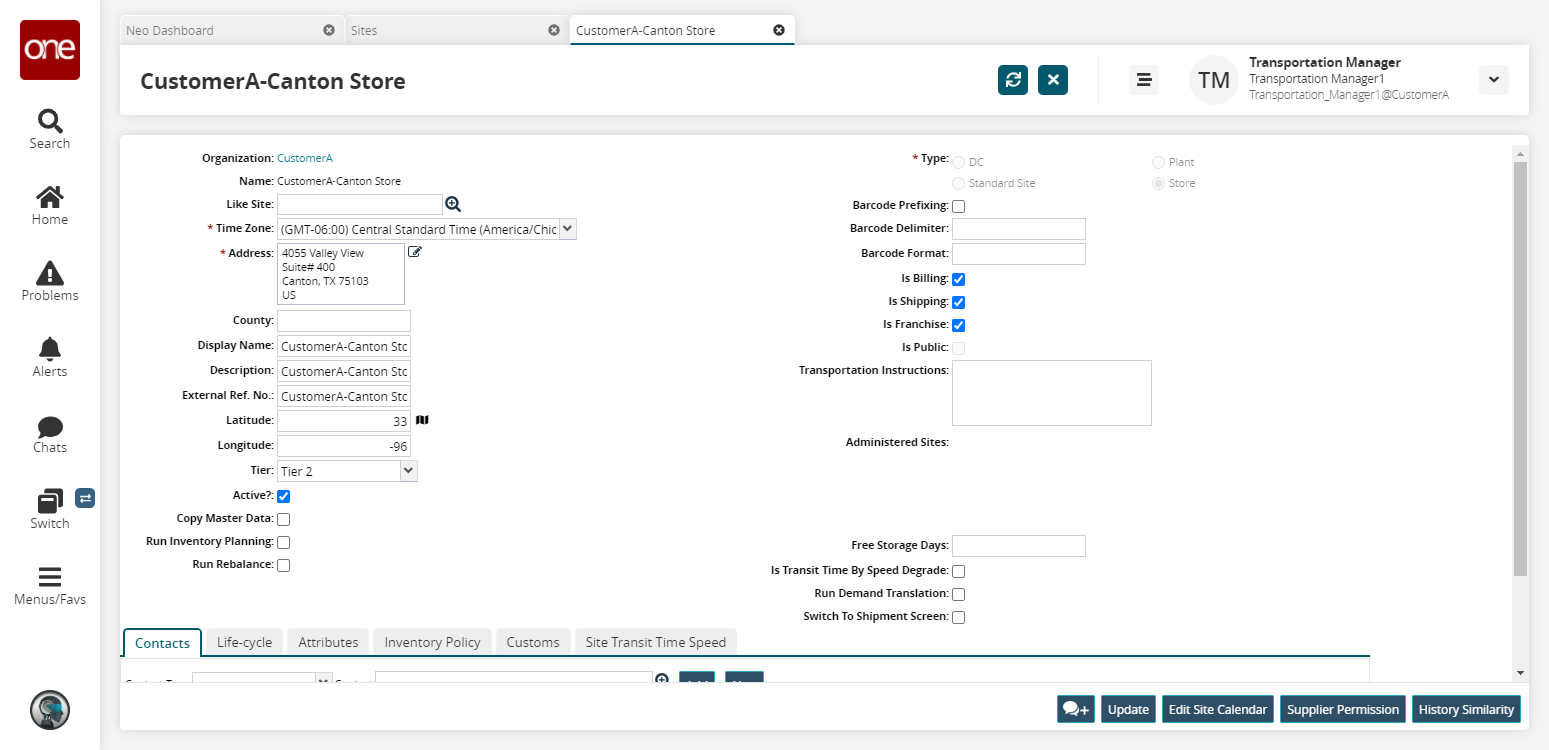The width and height of the screenshot is (1549, 750).
Task: Click the add comment chat button
Action: pyautogui.click(x=1076, y=709)
